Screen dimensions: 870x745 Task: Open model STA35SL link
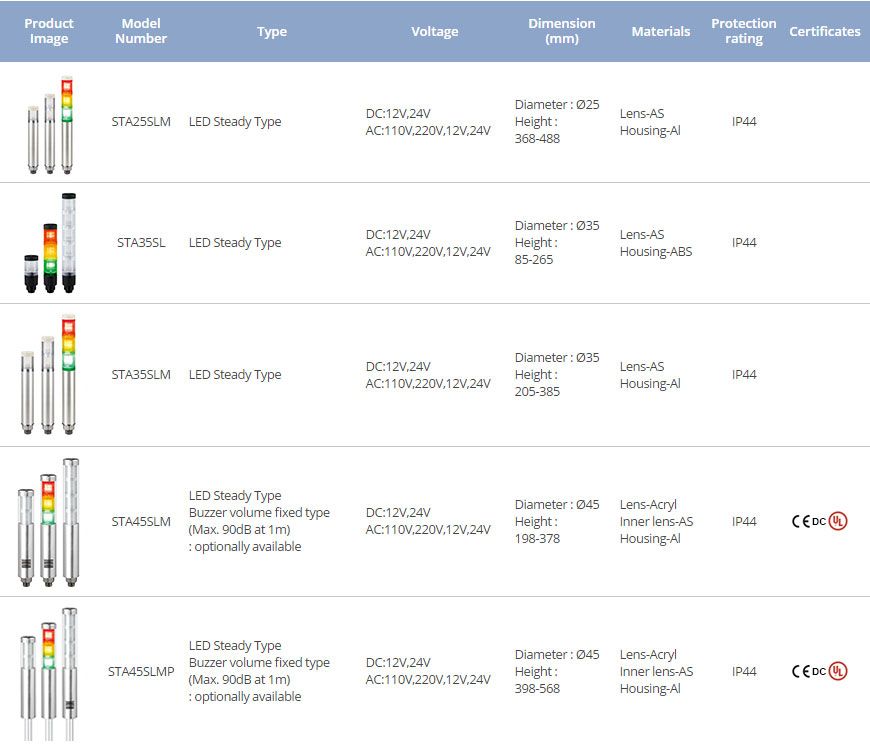141,243
